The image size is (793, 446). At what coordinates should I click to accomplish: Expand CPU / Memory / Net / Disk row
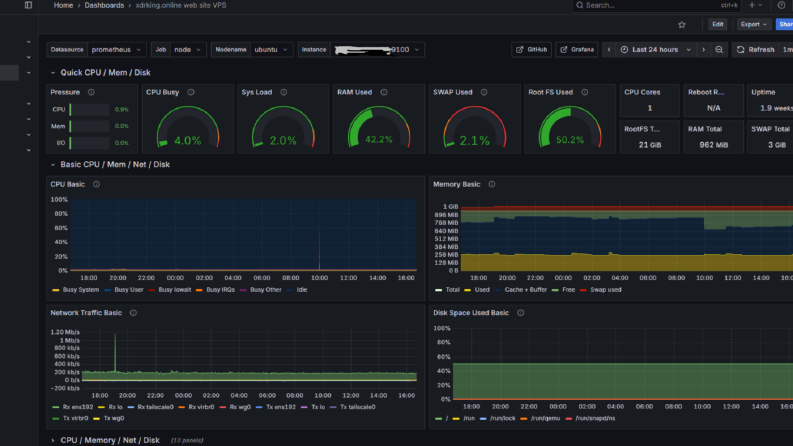(x=53, y=440)
